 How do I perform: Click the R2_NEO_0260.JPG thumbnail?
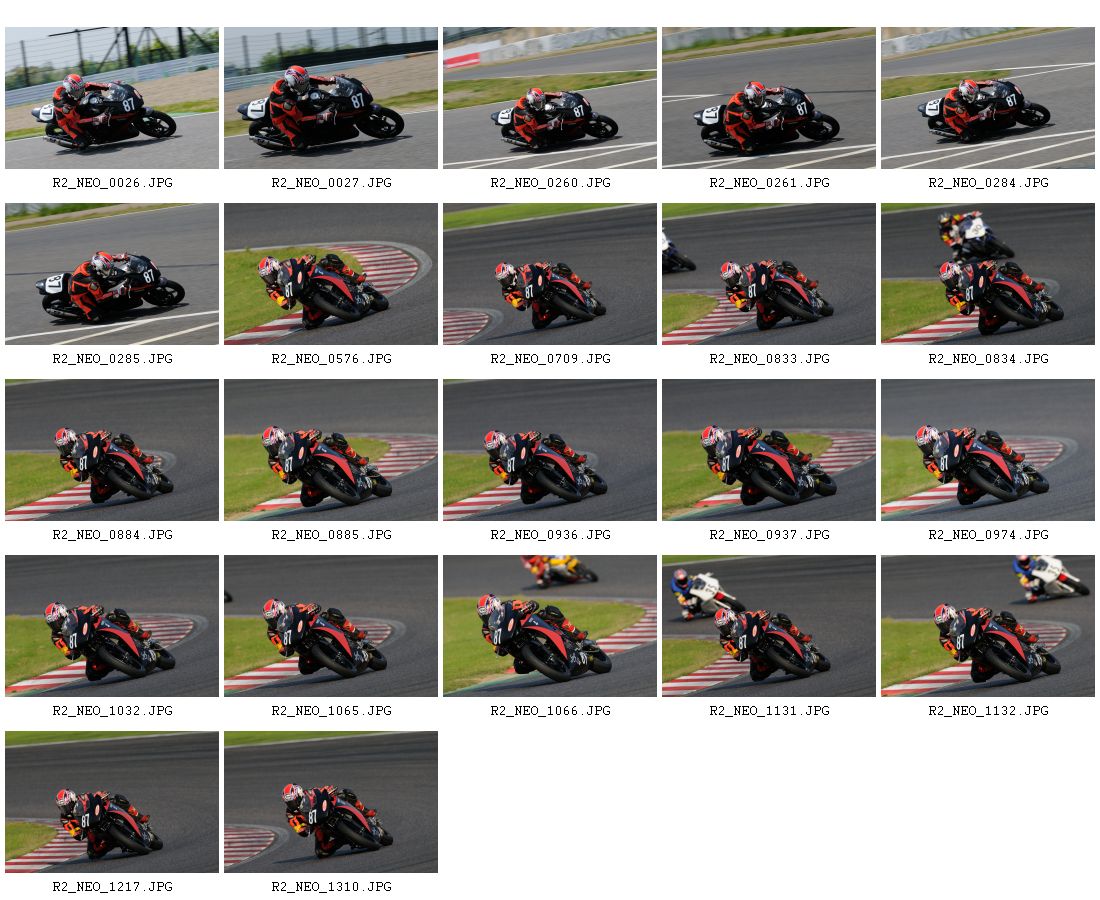(549, 98)
